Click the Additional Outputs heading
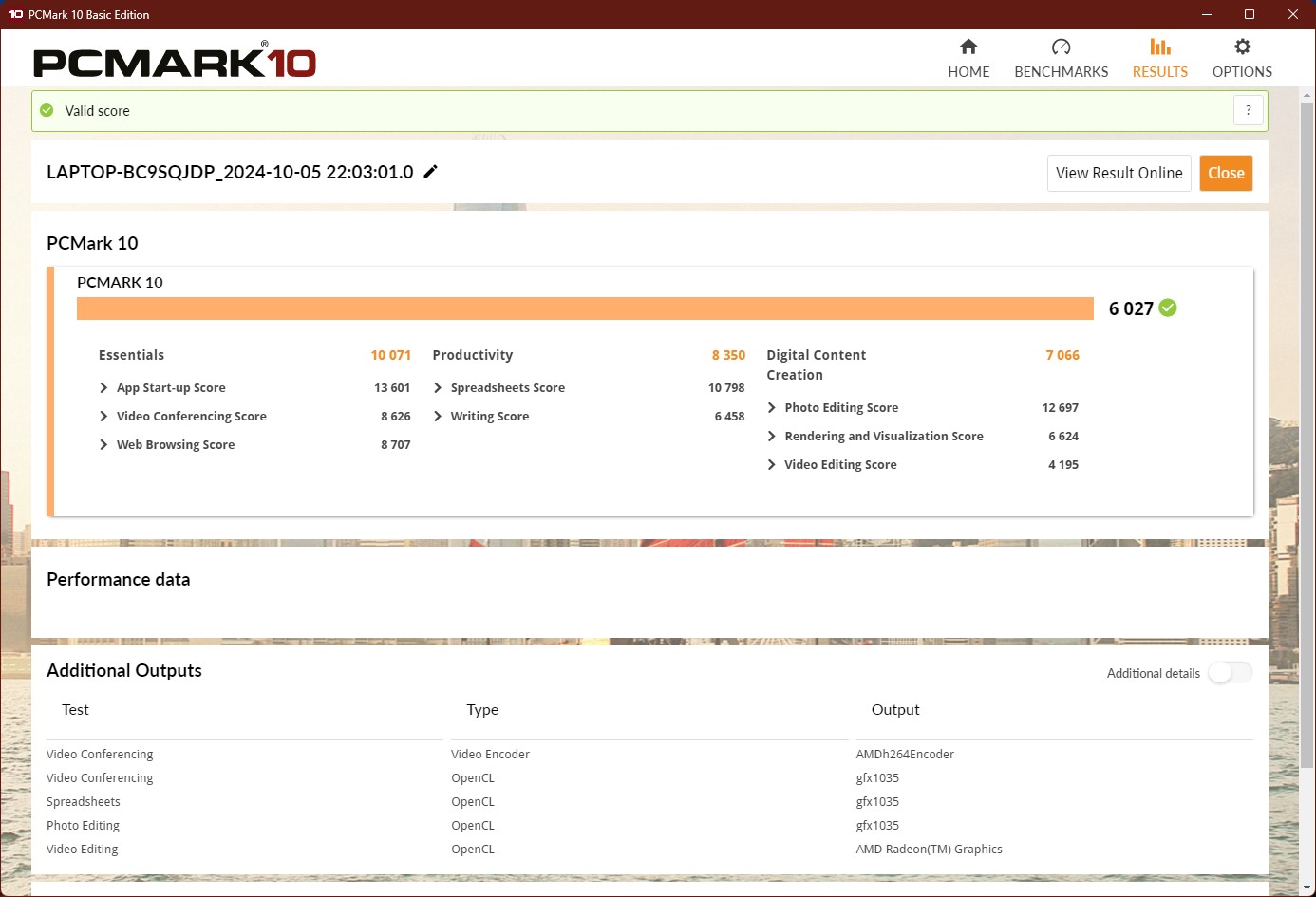Viewport: 1316px width, 897px height. pyautogui.click(x=124, y=670)
